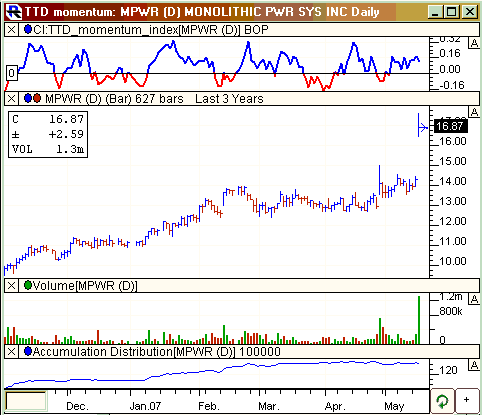Click the 800k volume axis label
The width and height of the screenshot is (482, 415).
click(451, 311)
